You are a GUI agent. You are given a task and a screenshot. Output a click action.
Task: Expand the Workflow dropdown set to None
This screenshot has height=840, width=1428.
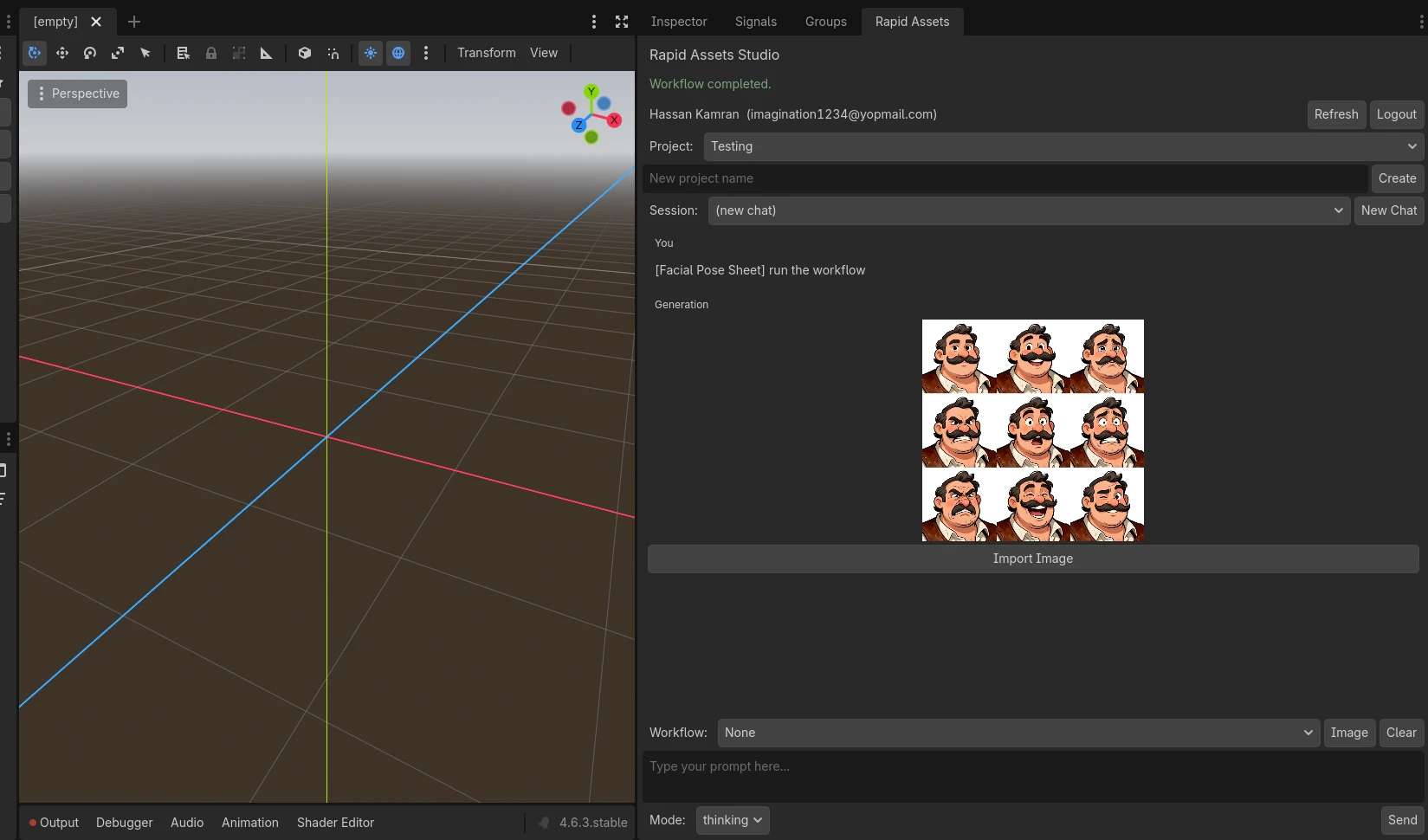[x=1018, y=733]
